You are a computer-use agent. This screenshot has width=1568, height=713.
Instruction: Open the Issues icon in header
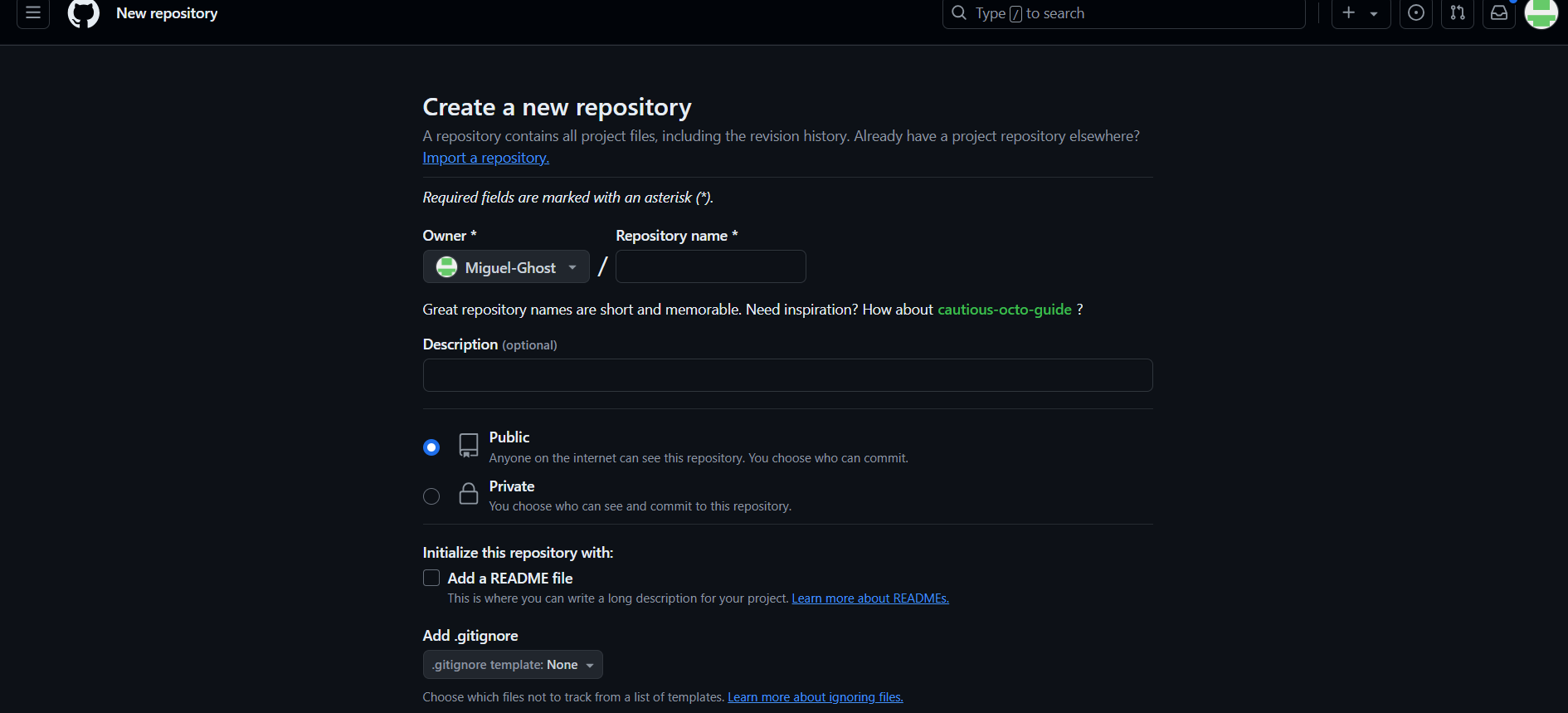[x=1416, y=12]
